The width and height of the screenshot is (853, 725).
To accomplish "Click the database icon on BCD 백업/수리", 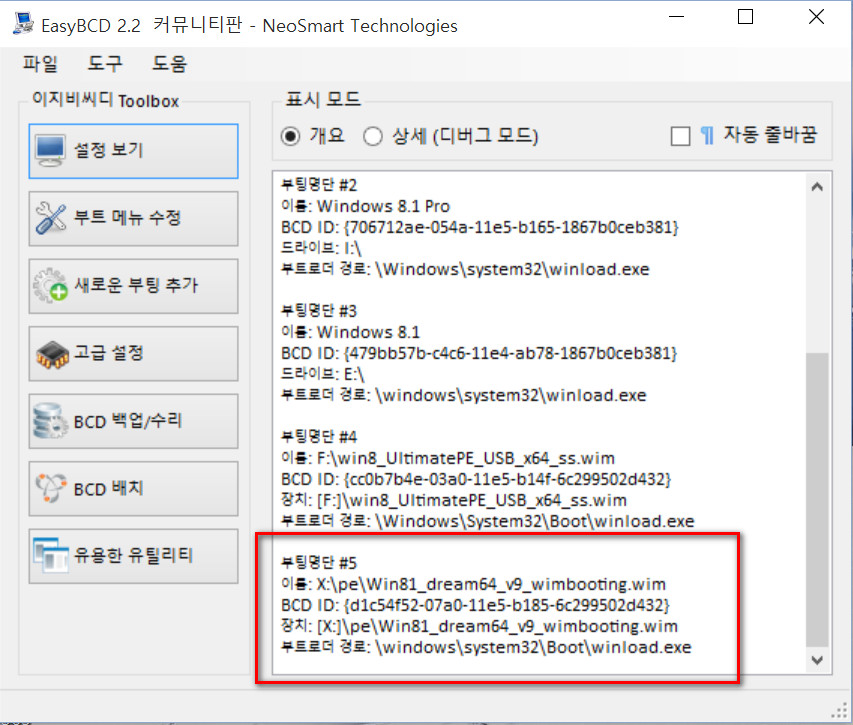I will (50, 421).
